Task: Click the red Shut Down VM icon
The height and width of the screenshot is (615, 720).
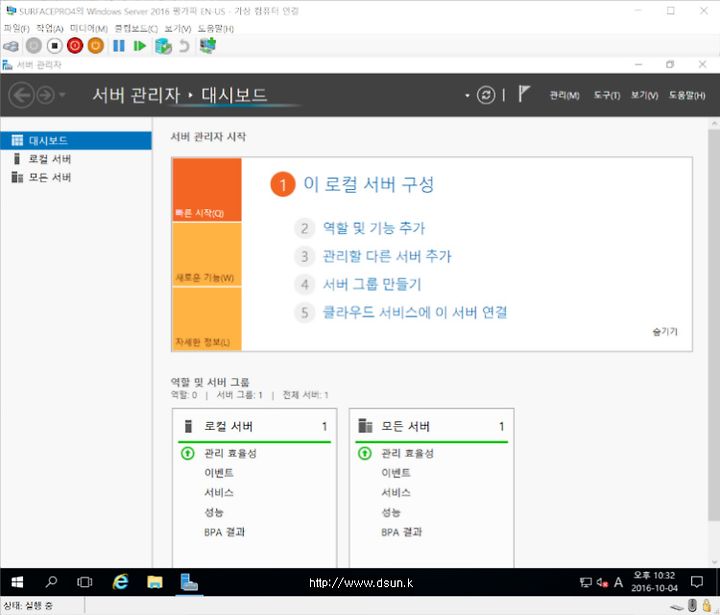Action: (75, 45)
